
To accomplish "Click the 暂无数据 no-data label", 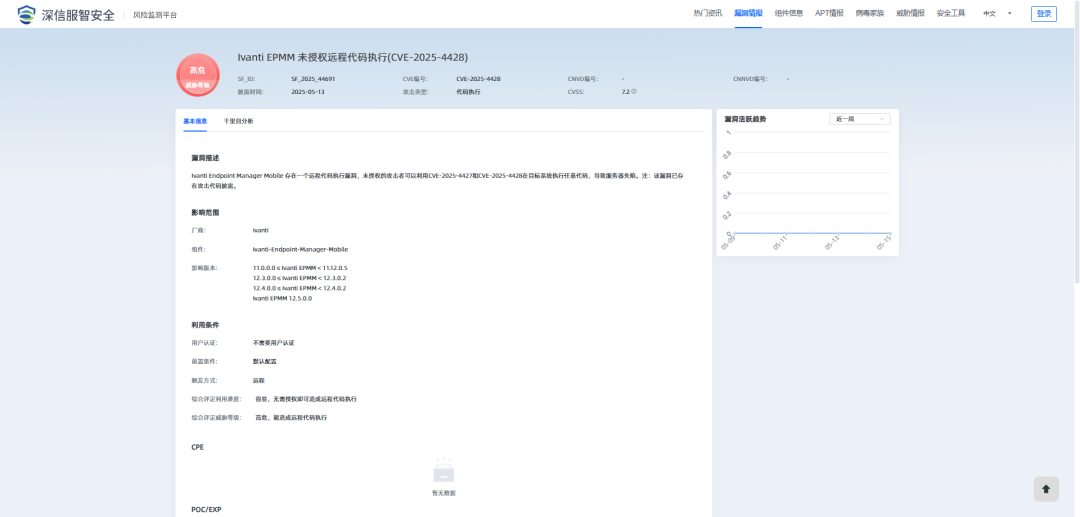I will pyautogui.click(x=444, y=494).
